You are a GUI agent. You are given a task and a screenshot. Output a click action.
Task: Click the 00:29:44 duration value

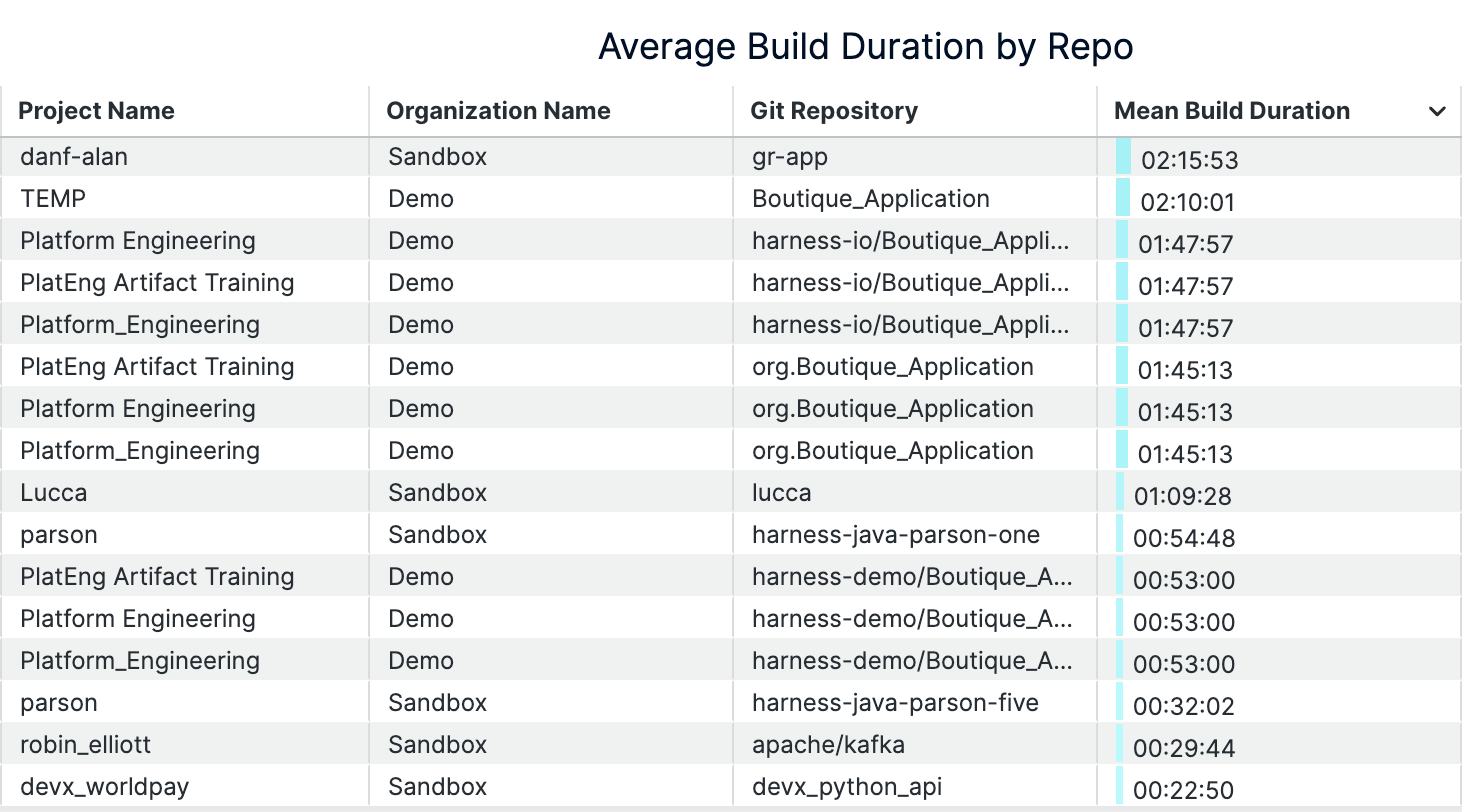coord(1185,748)
